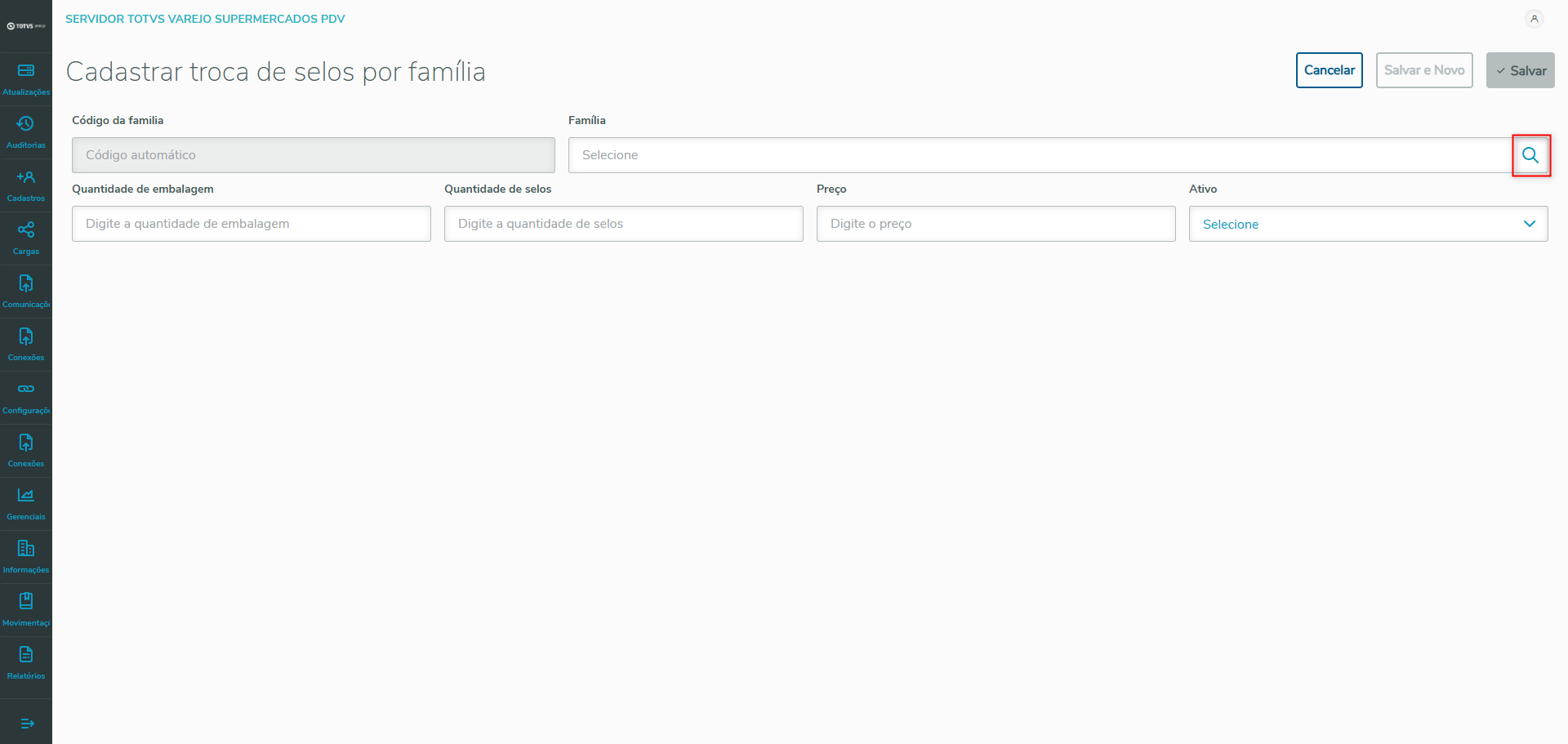Expand the sidebar menu arrow icon
This screenshot has height=744, width=1568.
pos(27,724)
